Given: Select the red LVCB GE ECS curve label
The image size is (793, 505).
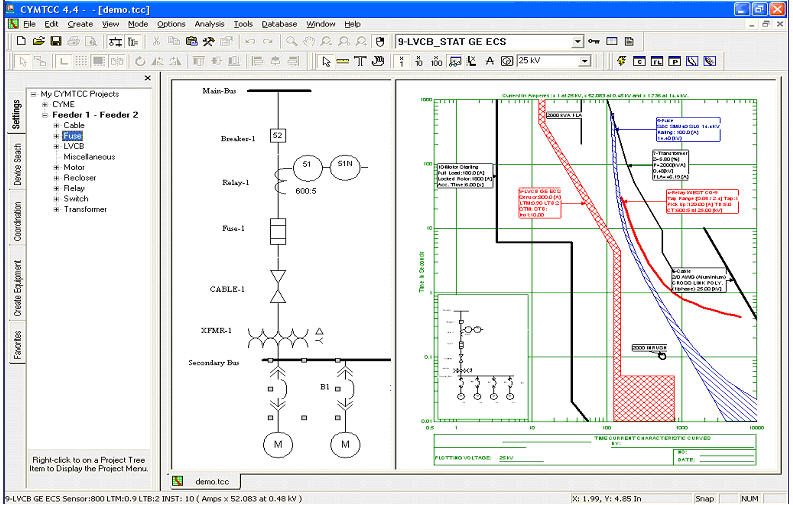Looking at the screenshot, I should point(540,203).
